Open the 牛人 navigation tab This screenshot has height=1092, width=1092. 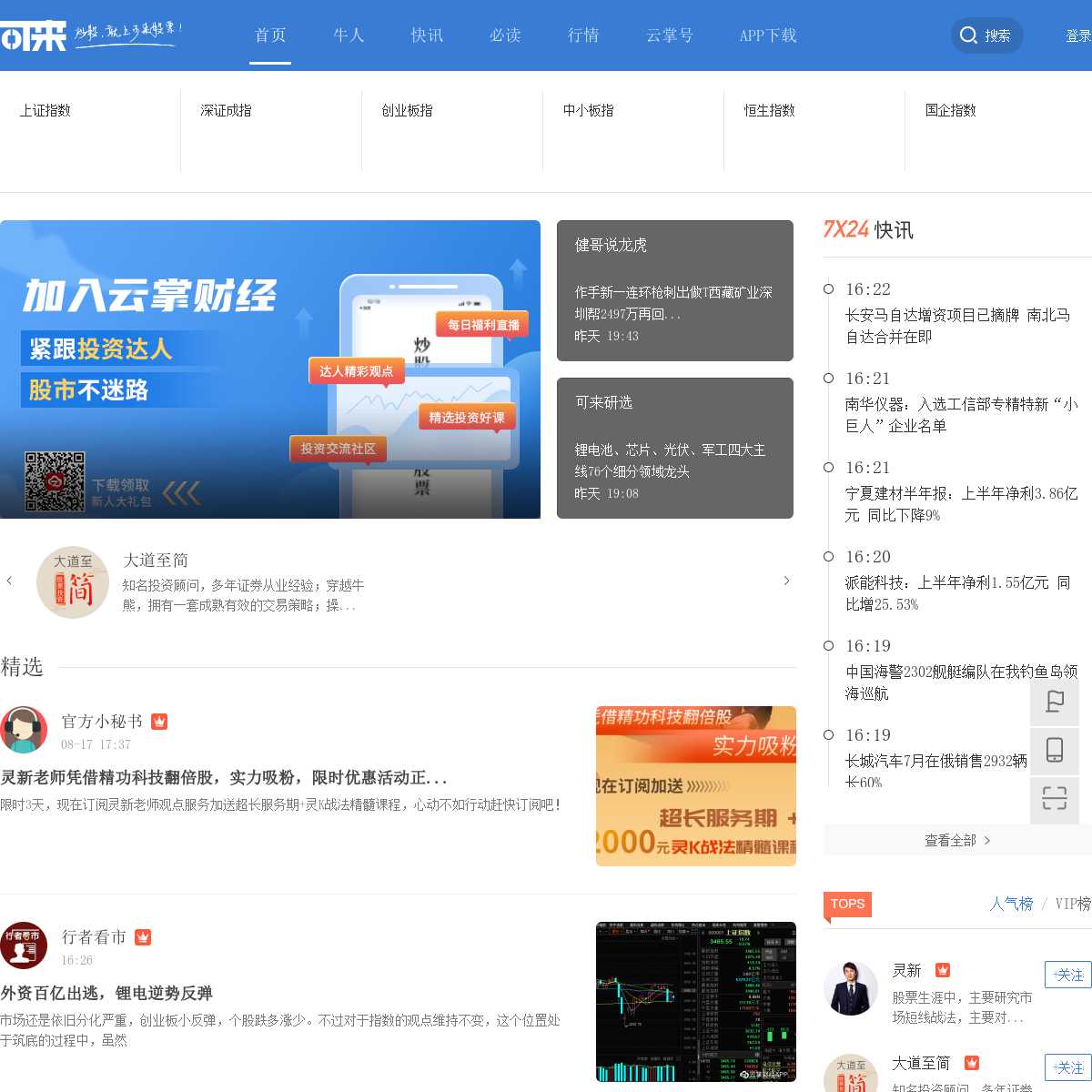(349, 35)
